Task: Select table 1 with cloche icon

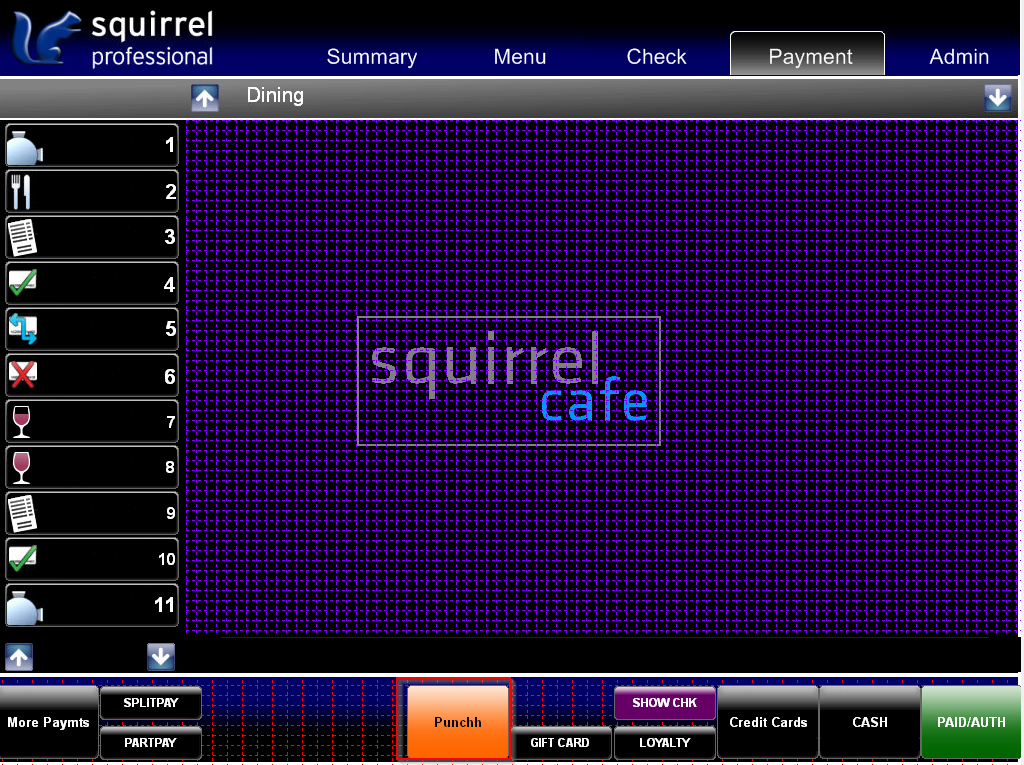Action: click(x=92, y=146)
